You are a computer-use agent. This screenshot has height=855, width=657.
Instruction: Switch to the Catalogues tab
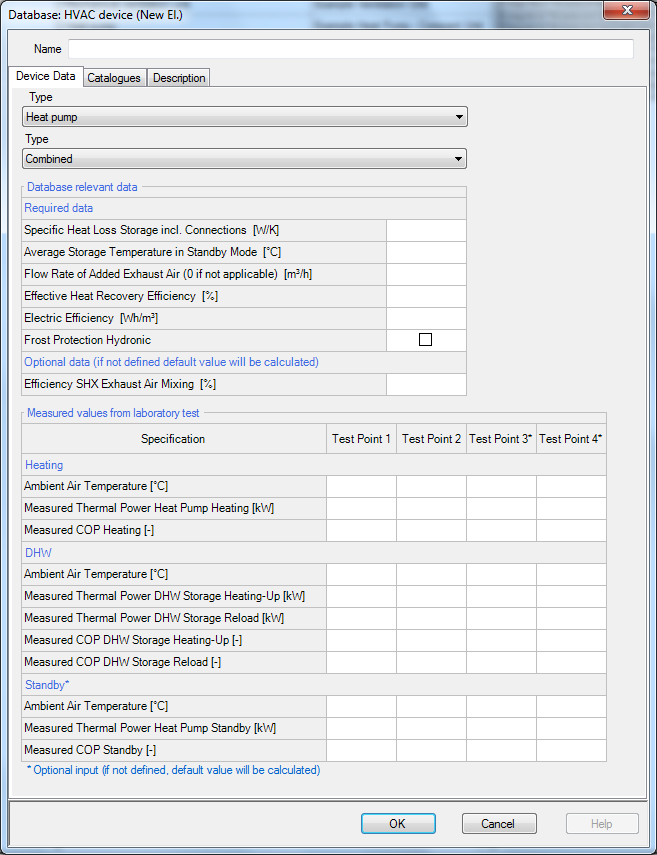[x=114, y=78]
